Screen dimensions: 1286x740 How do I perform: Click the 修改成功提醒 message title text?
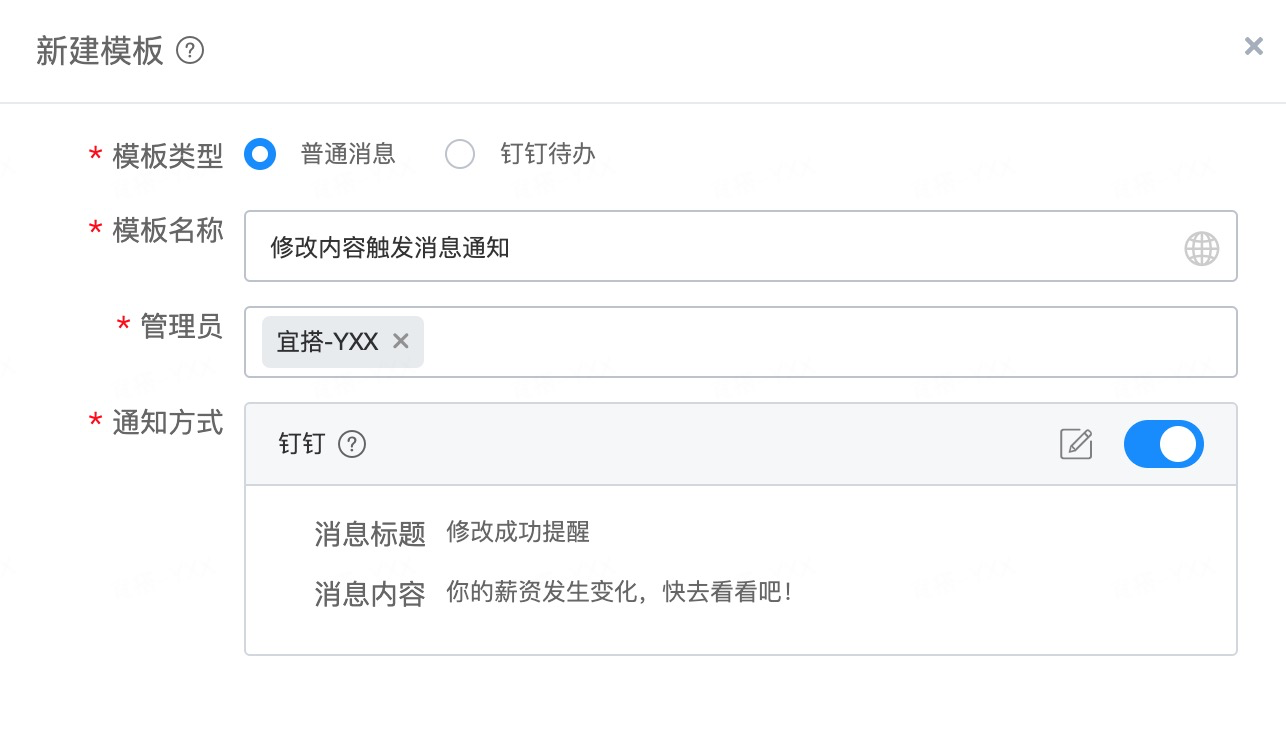(518, 532)
